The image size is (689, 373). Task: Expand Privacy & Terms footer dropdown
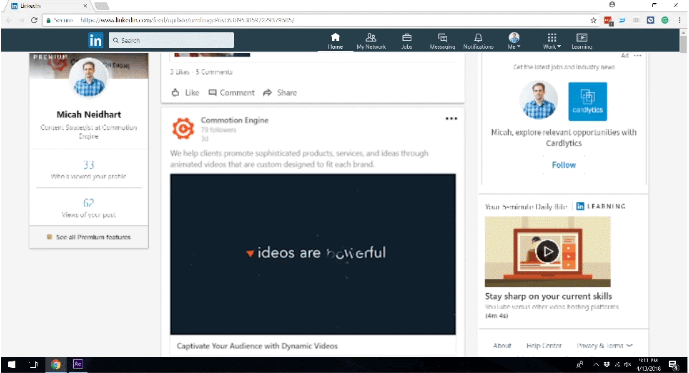click(x=604, y=345)
